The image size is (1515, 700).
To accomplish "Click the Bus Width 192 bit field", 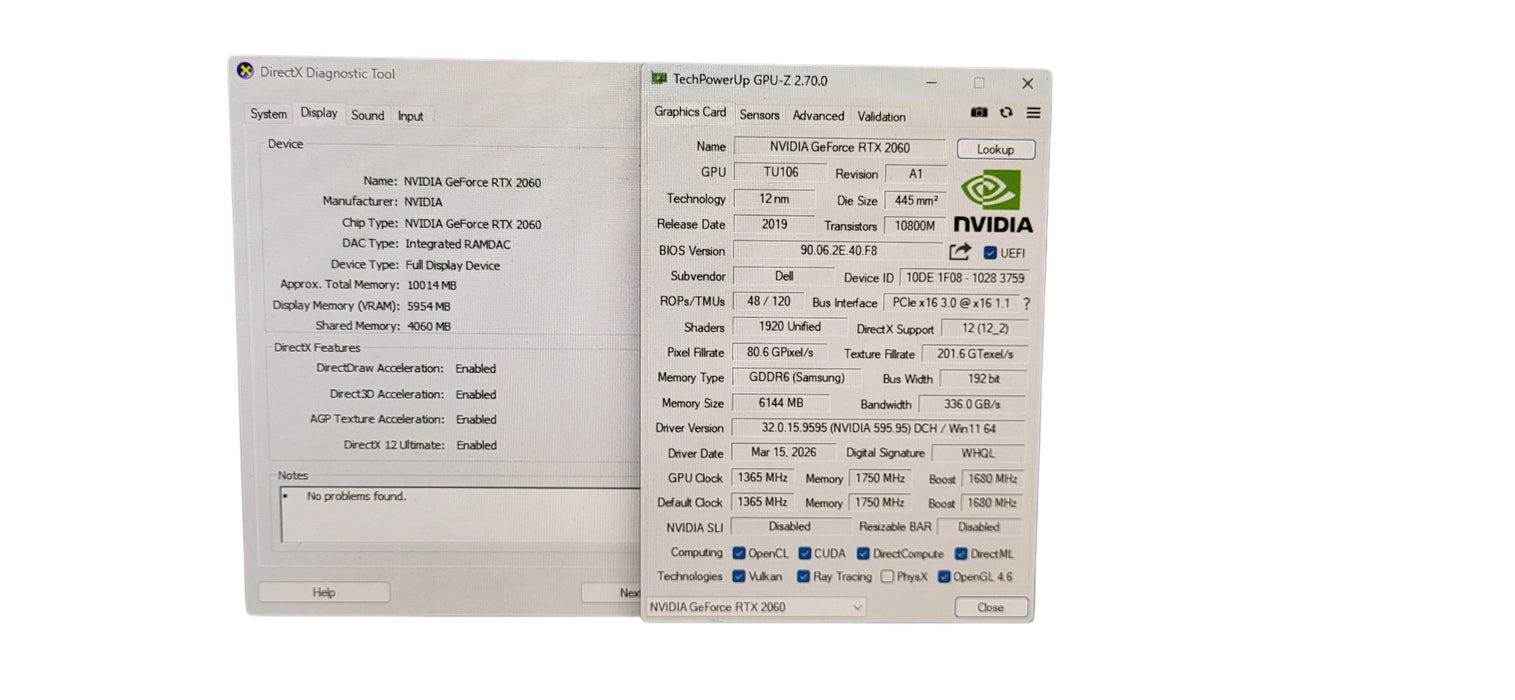I will [983, 379].
